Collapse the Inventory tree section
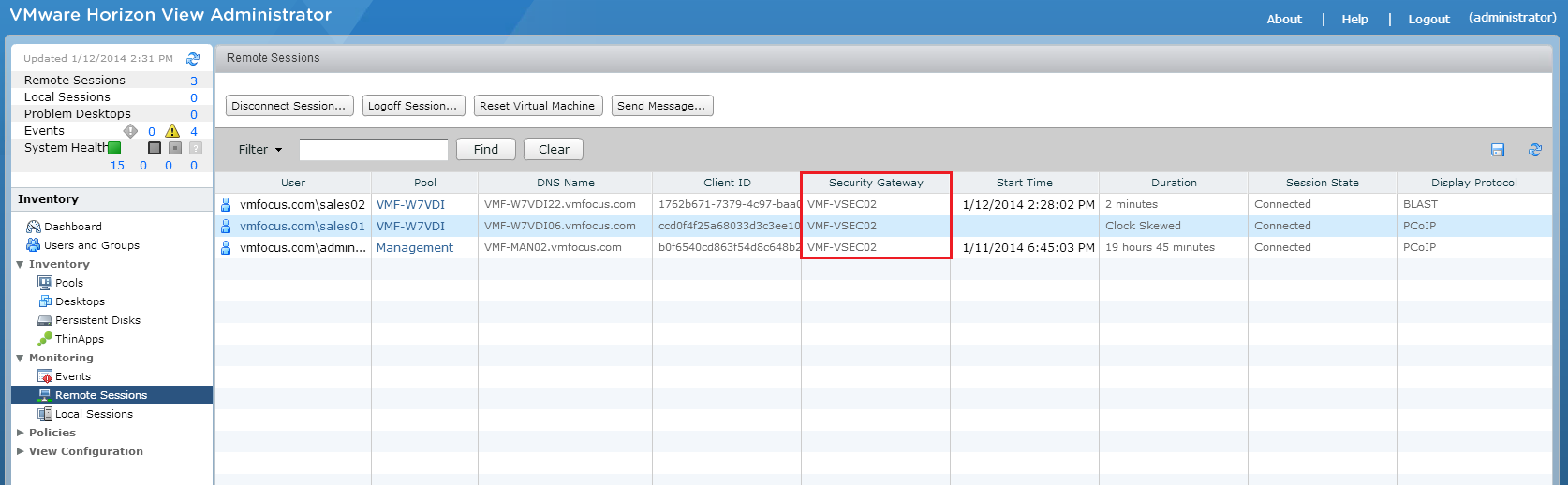Screen dimensions: 1568x485 coord(21,265)
